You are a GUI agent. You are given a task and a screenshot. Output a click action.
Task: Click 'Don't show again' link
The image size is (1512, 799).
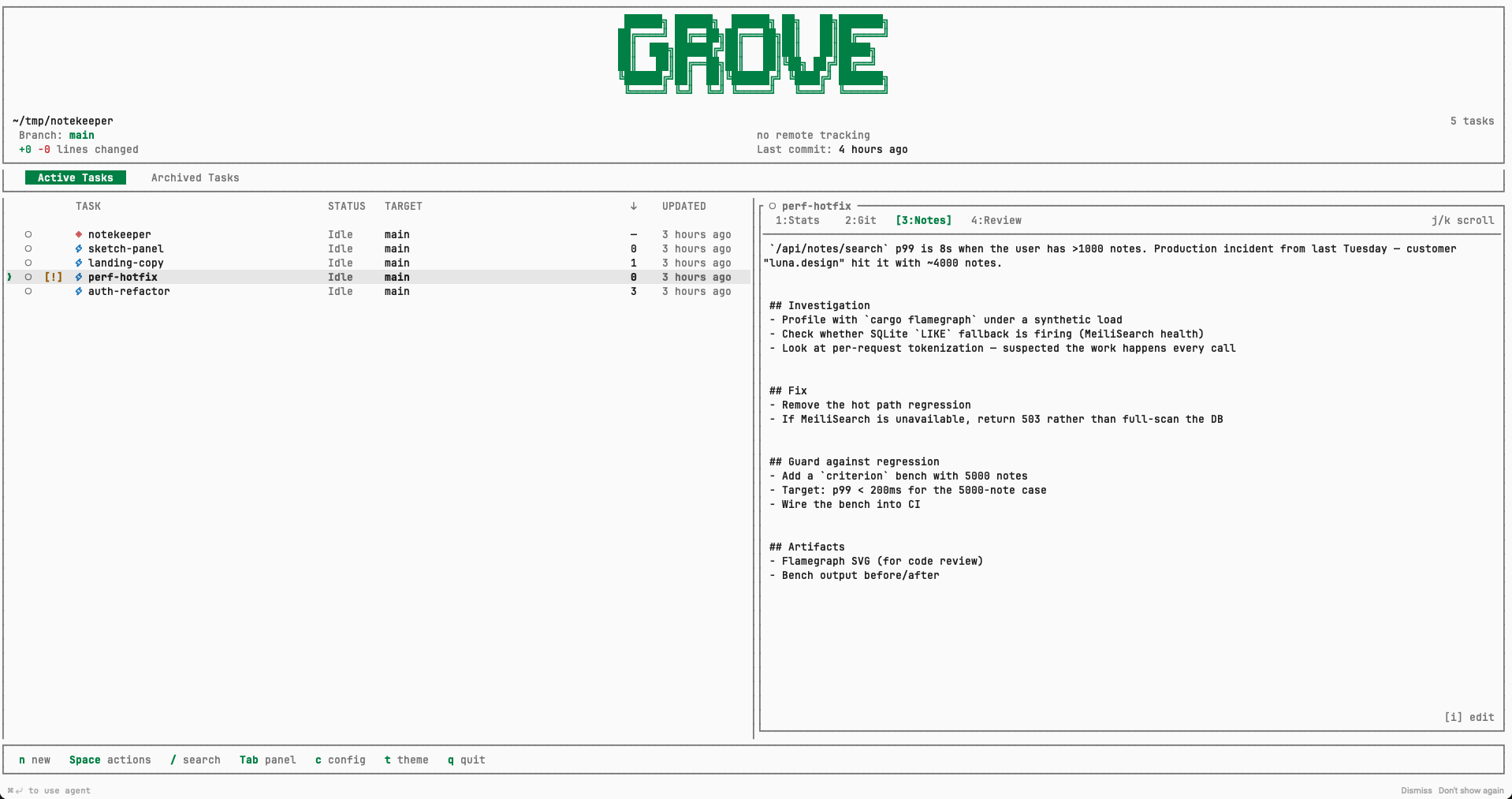(1471, 790)
